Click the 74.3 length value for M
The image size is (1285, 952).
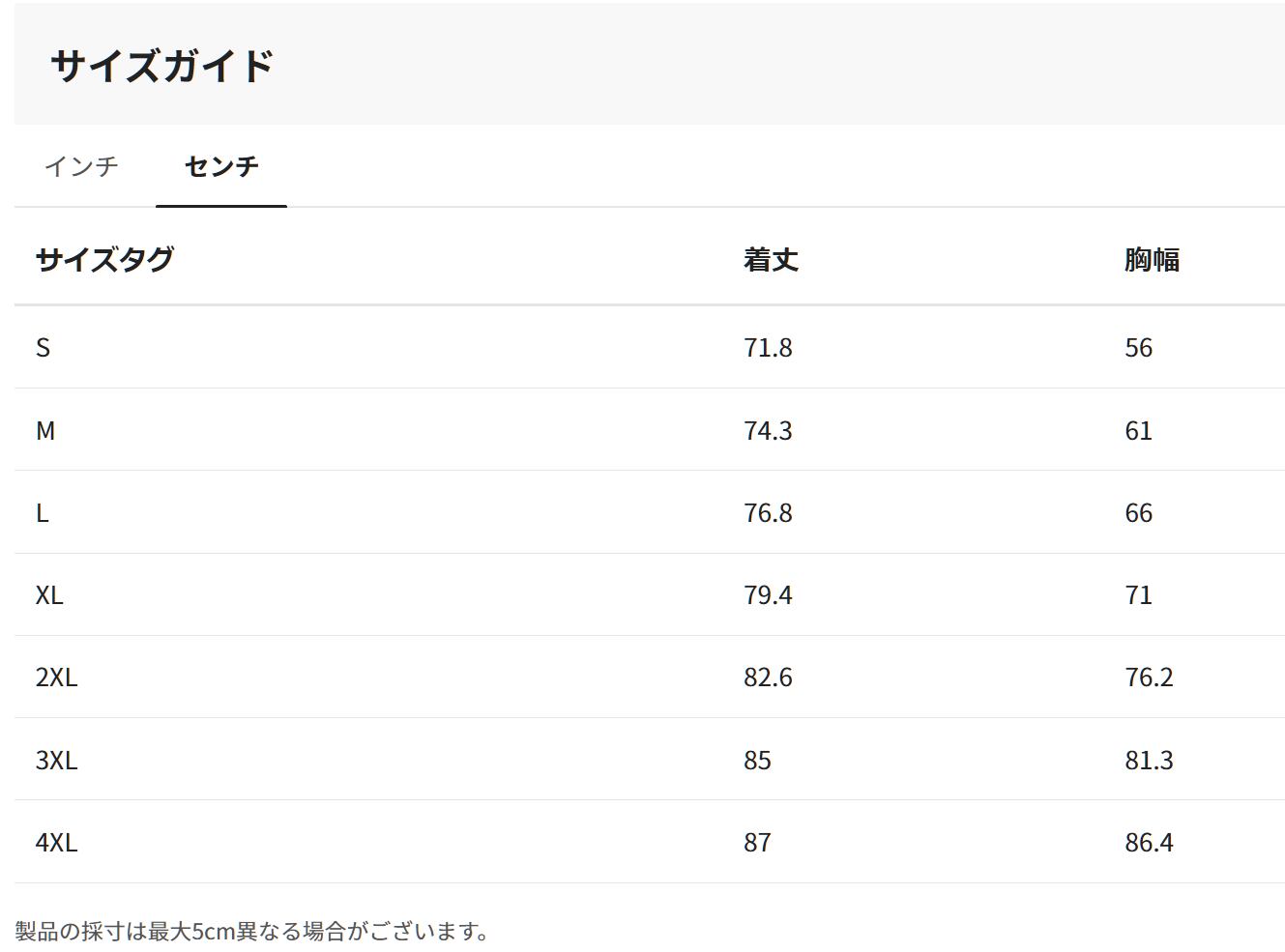pos(768,431)
